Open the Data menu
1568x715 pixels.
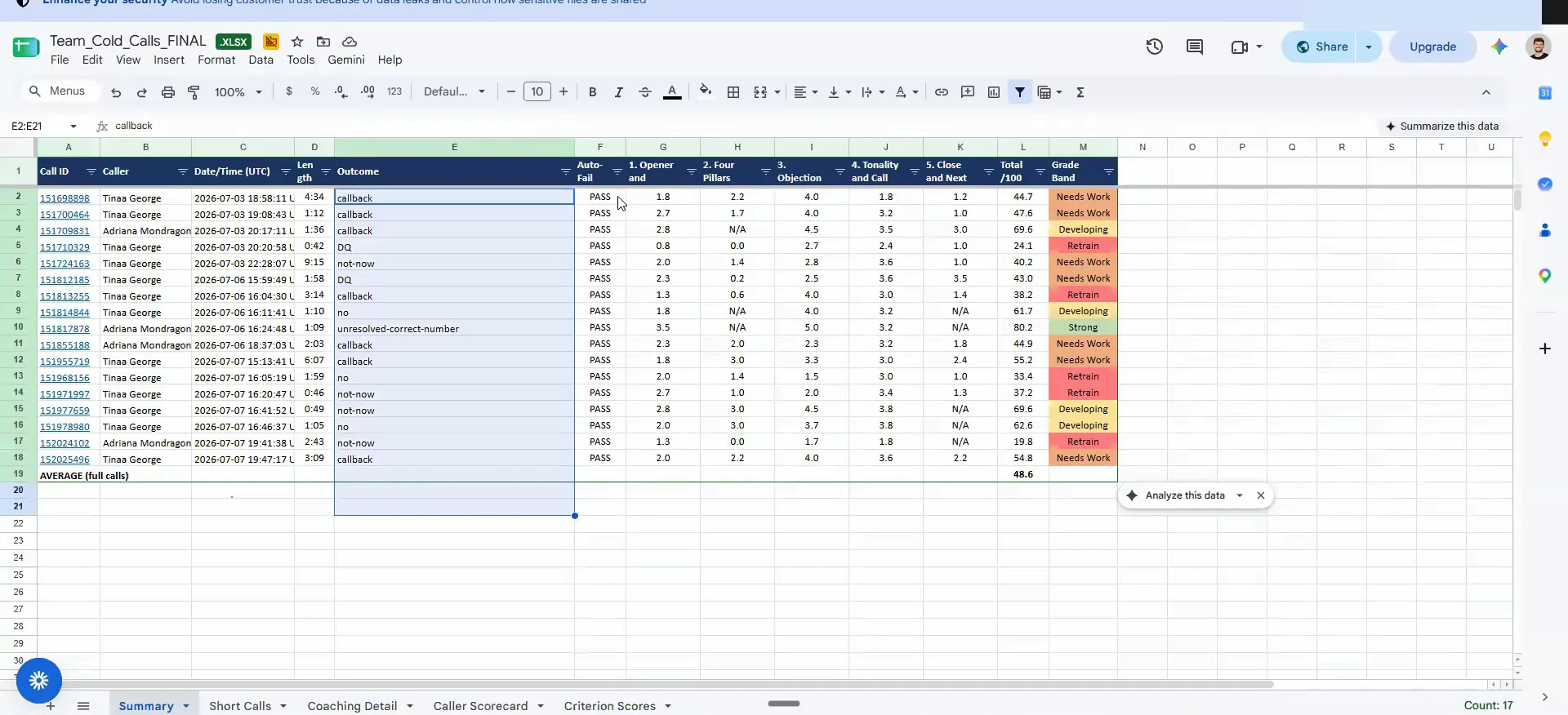261,60
